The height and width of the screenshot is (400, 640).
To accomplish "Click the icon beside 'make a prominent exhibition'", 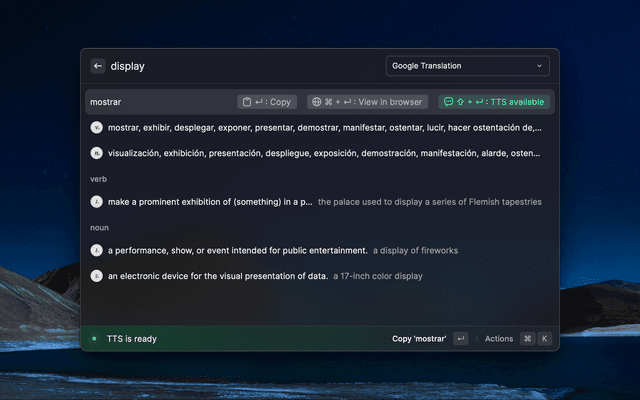I will (97, 201).
